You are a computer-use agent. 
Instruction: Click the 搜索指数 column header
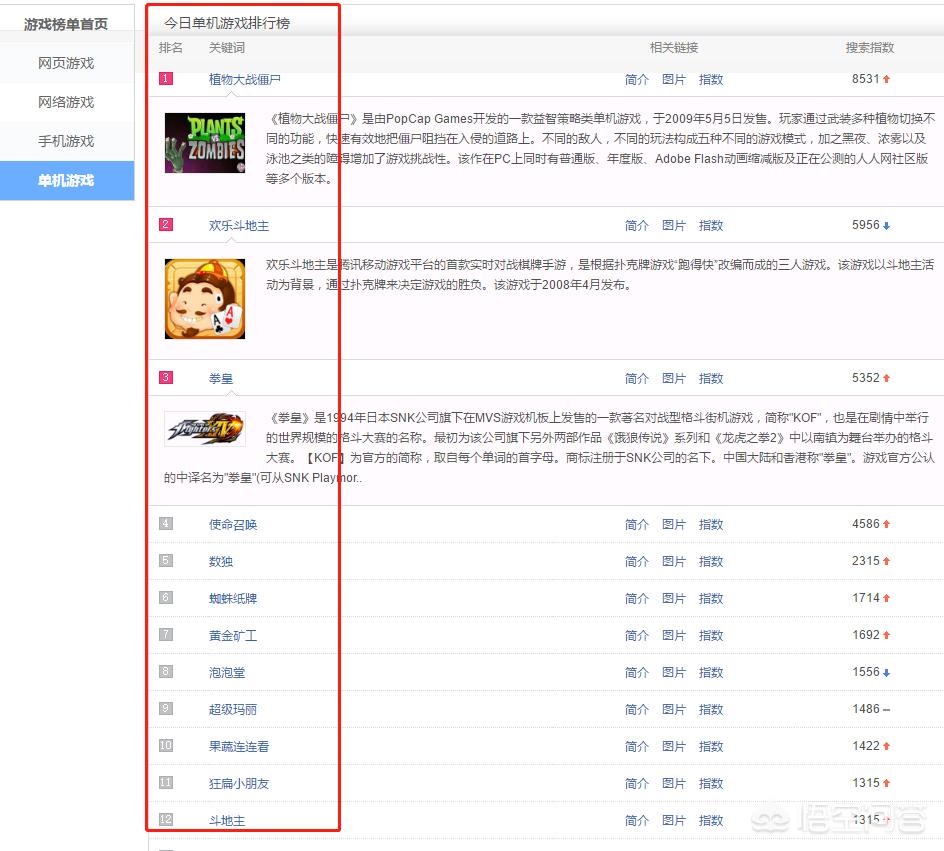[869, 48]
